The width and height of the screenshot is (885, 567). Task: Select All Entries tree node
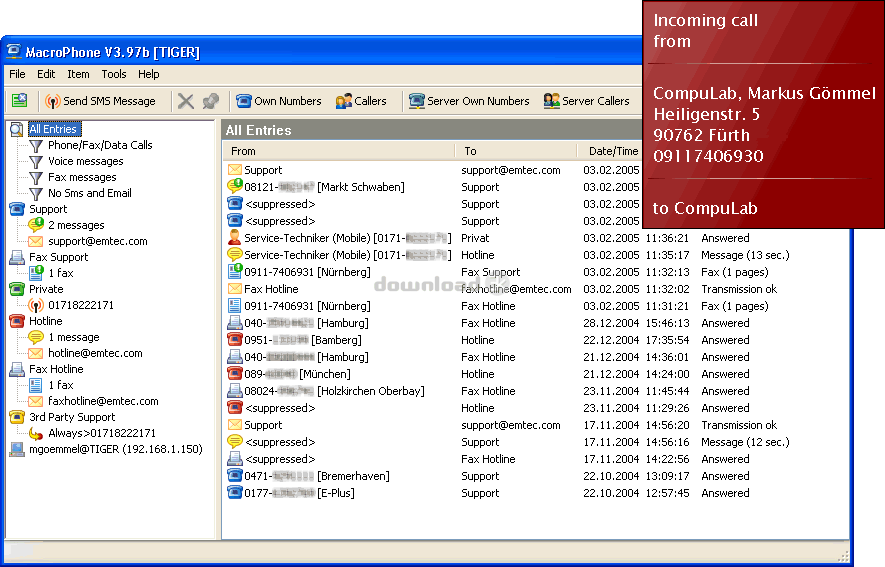pos(52,129)
